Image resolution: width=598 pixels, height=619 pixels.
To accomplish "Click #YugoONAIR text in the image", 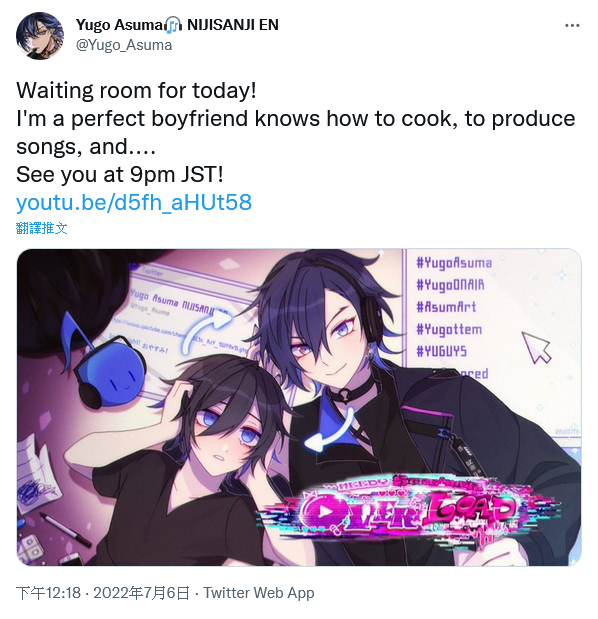I will coord(450,285).
